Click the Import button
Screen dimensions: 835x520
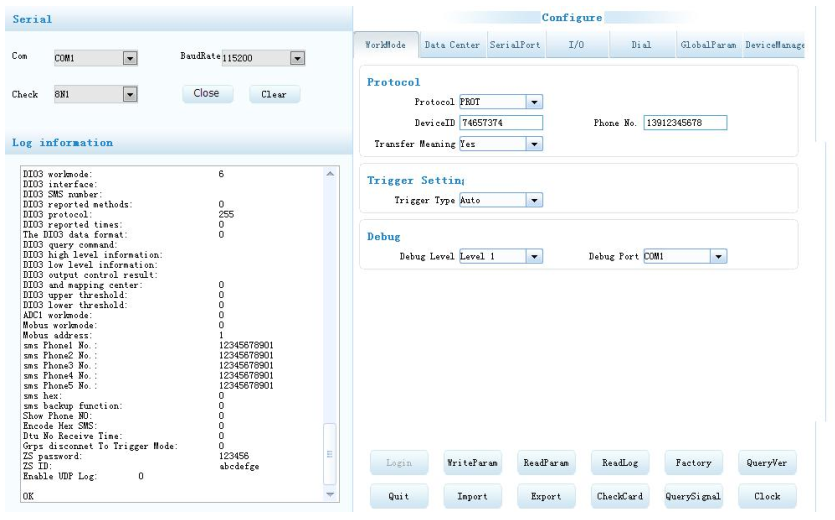(x=472, y=496)
